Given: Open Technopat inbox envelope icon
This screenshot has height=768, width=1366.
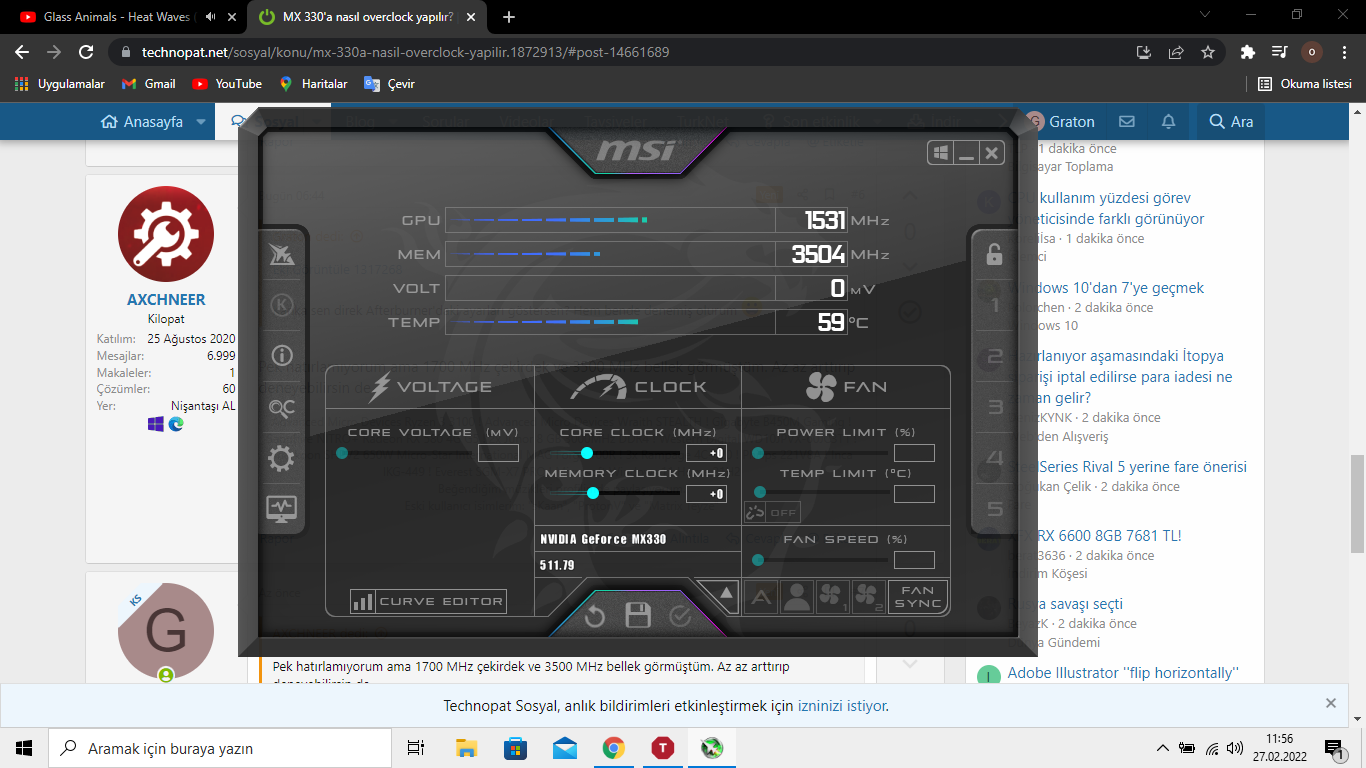Looking at the screenshot, I should click(x=1127, y=121).
